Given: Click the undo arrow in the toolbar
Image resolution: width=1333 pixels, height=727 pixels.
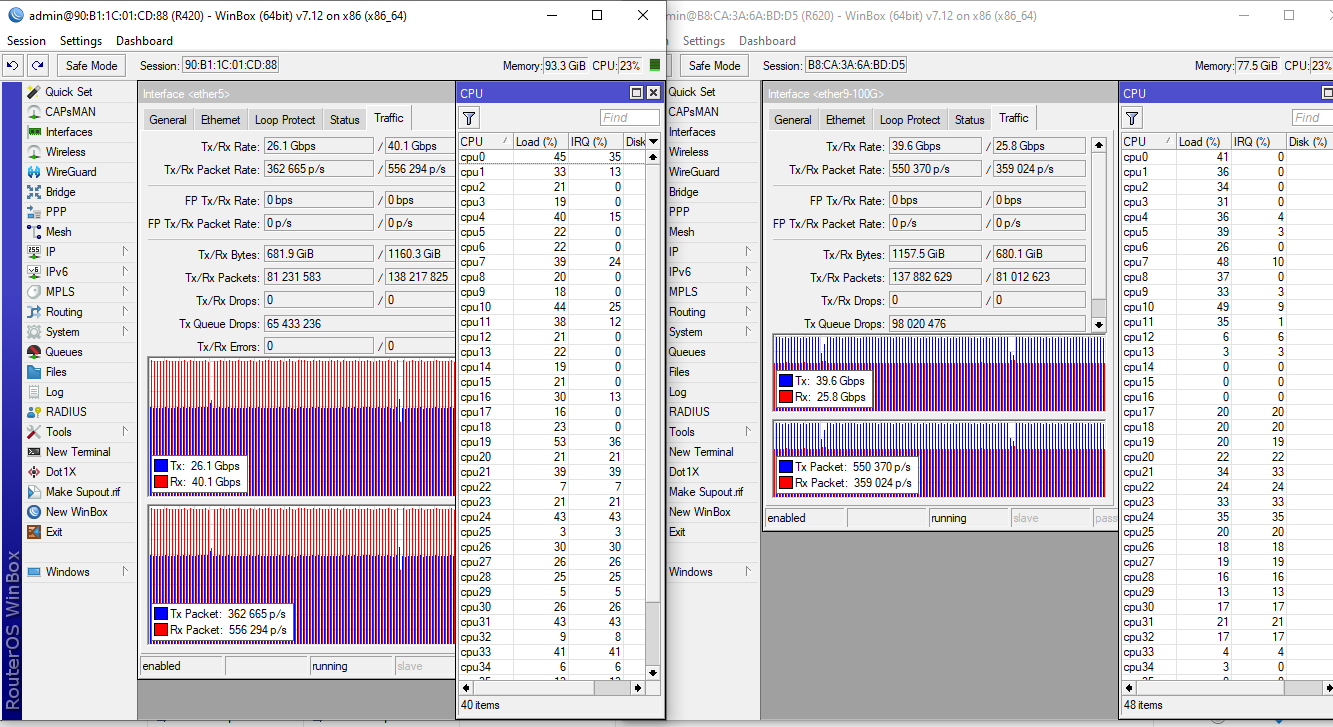Looking at the screenshot, I should [12, 65].
